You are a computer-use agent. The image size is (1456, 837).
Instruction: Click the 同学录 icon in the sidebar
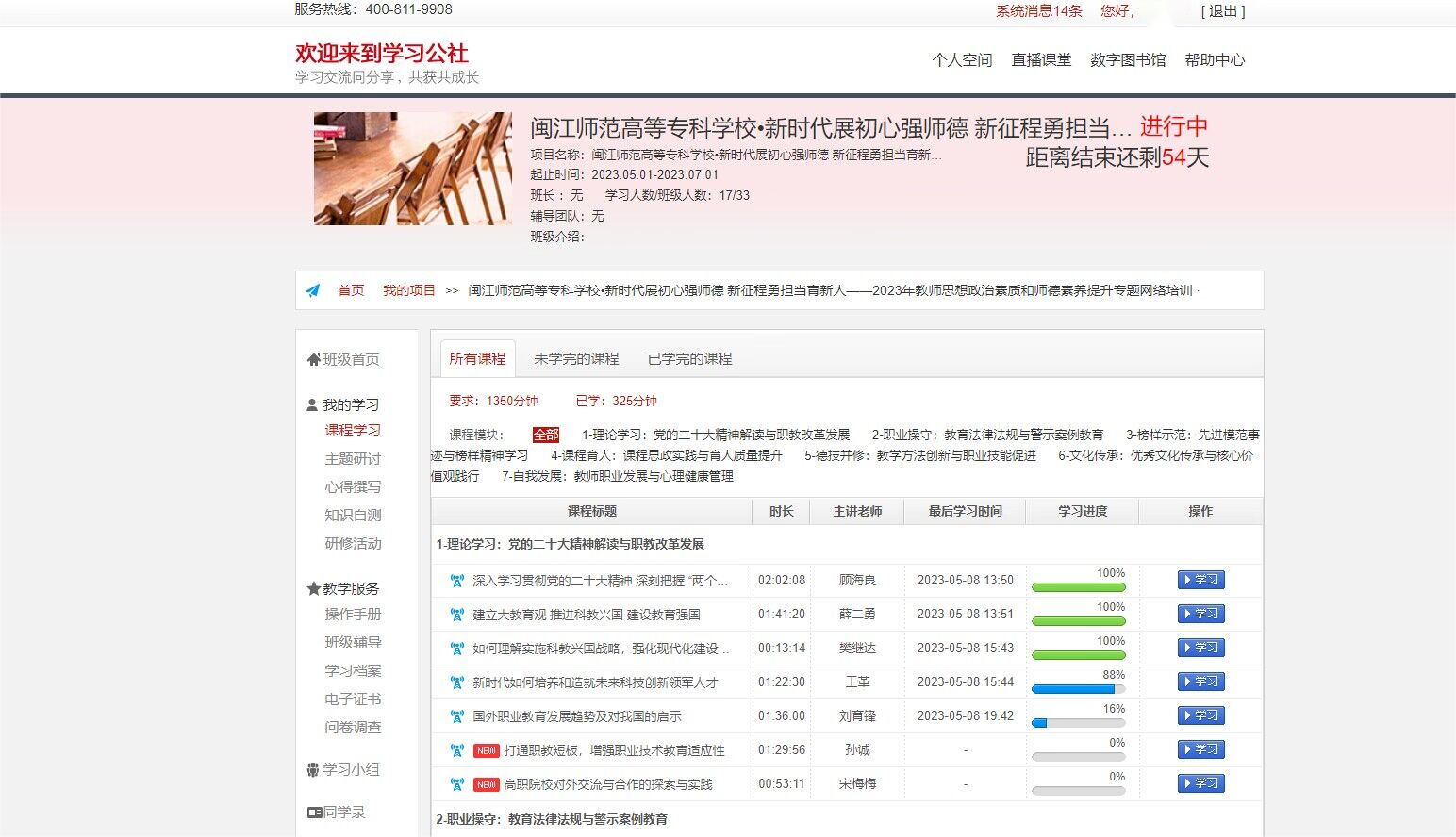pyautogui.click(x=315, y=812)
